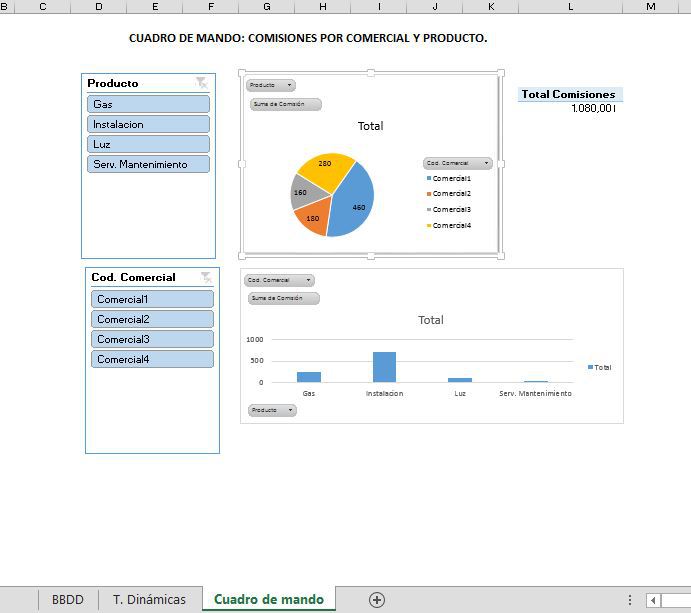Screen dimensions: 691x613
Task: Select the pie chart Total title
Action: [371, 126]
